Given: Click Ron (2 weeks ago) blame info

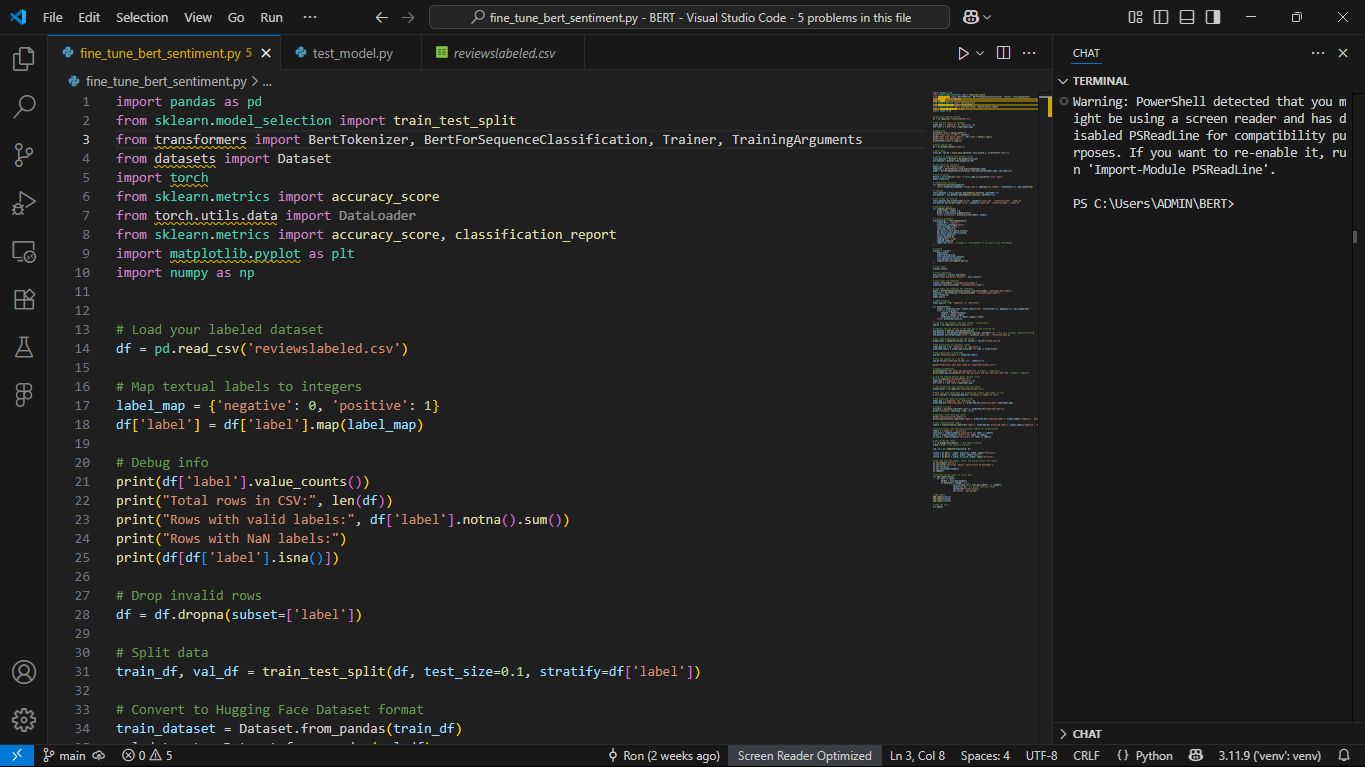Looking at the screenshot, I should pyautogui.click(x=664, y=756).
